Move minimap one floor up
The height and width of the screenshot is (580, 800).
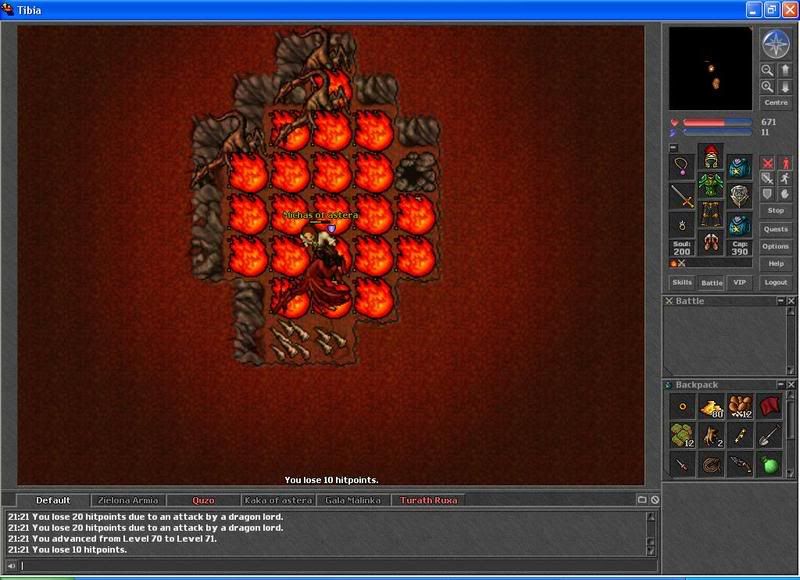pos(785,70)
